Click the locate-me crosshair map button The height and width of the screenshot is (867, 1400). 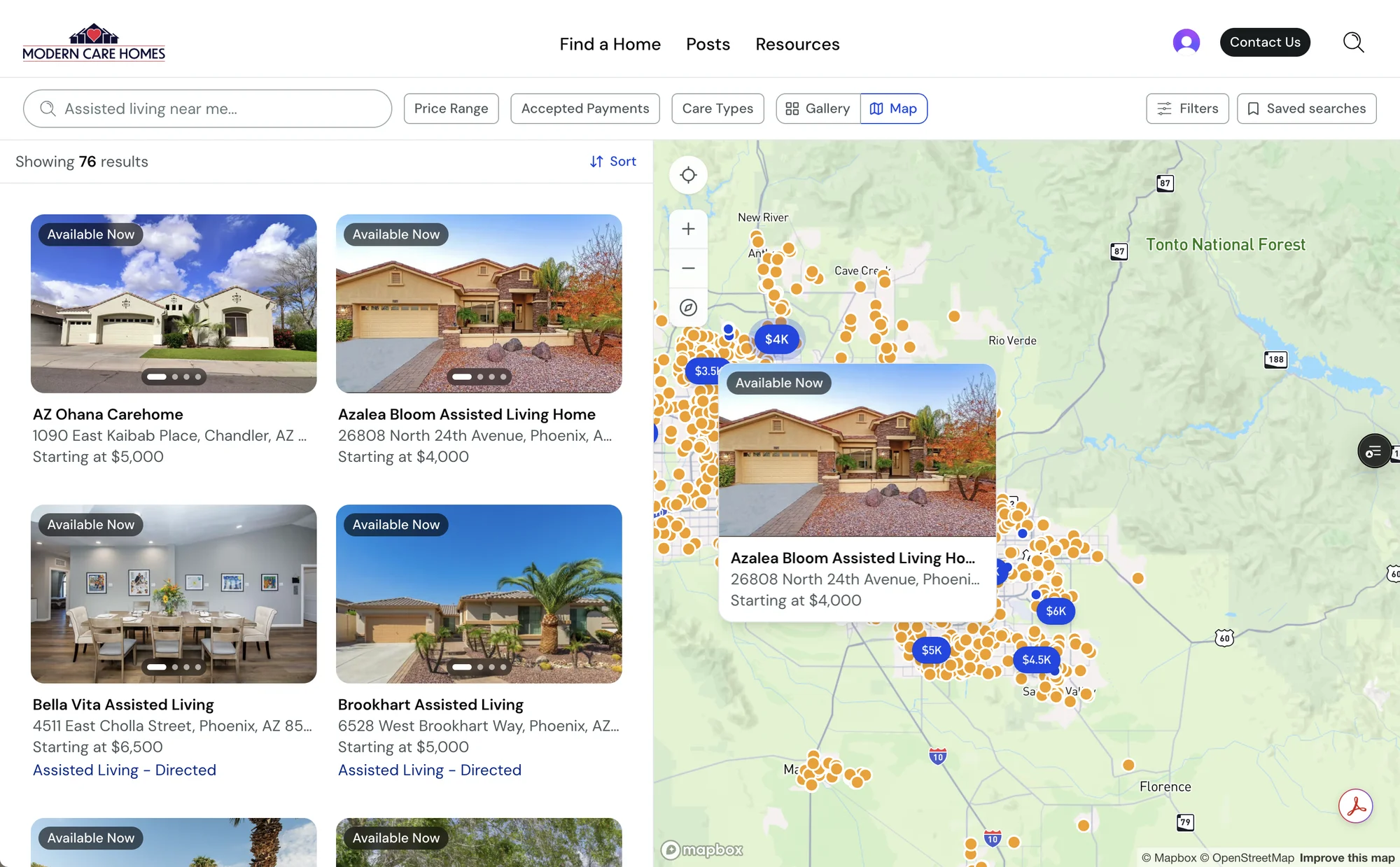pyautogui.click(x=688, y=175)
